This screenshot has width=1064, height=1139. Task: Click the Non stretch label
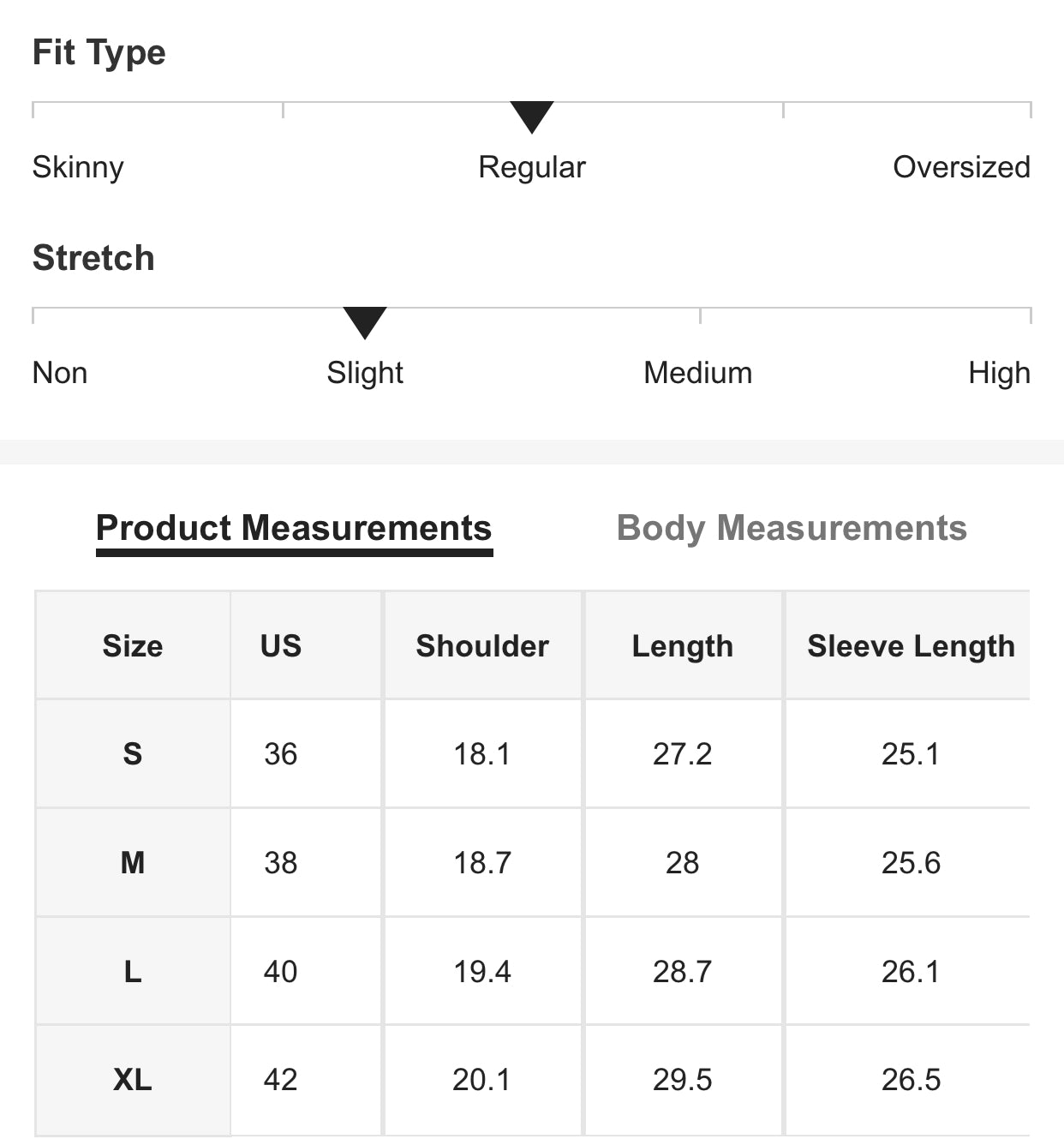[60, 373]
